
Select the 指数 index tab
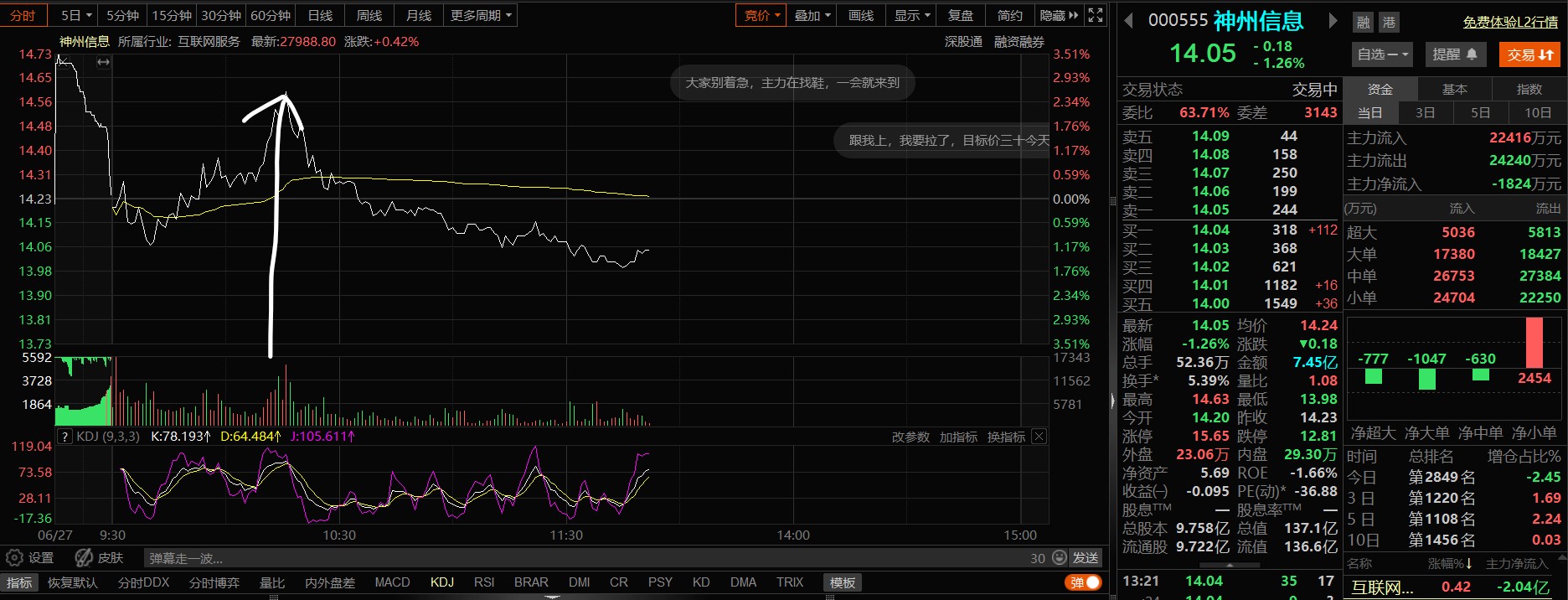point(1529,89)
